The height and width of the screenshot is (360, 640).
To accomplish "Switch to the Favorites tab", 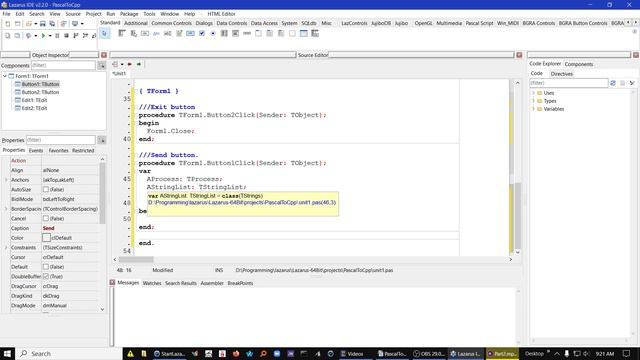I will click(x=58, y=151).
